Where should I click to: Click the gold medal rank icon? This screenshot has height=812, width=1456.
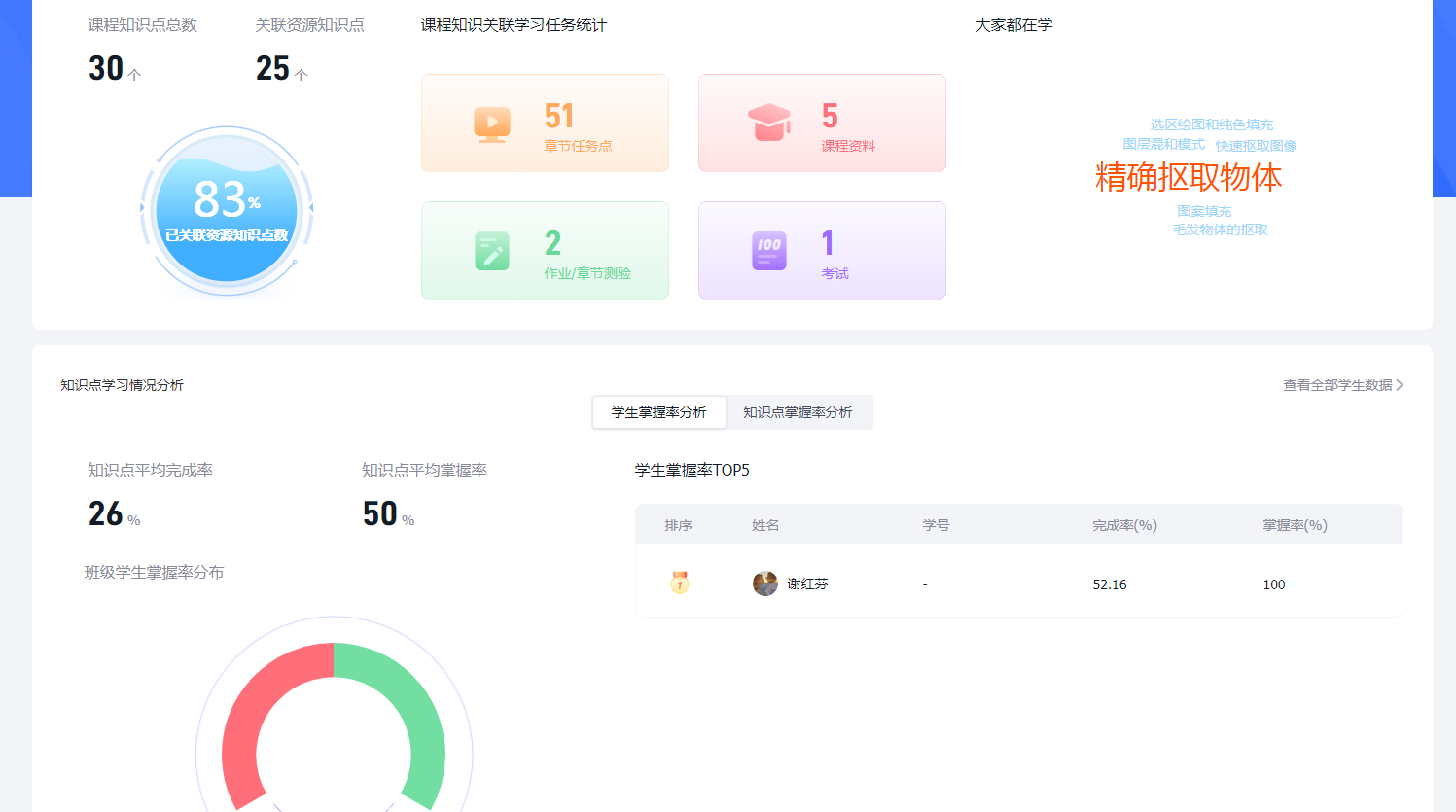pos(679,583)
